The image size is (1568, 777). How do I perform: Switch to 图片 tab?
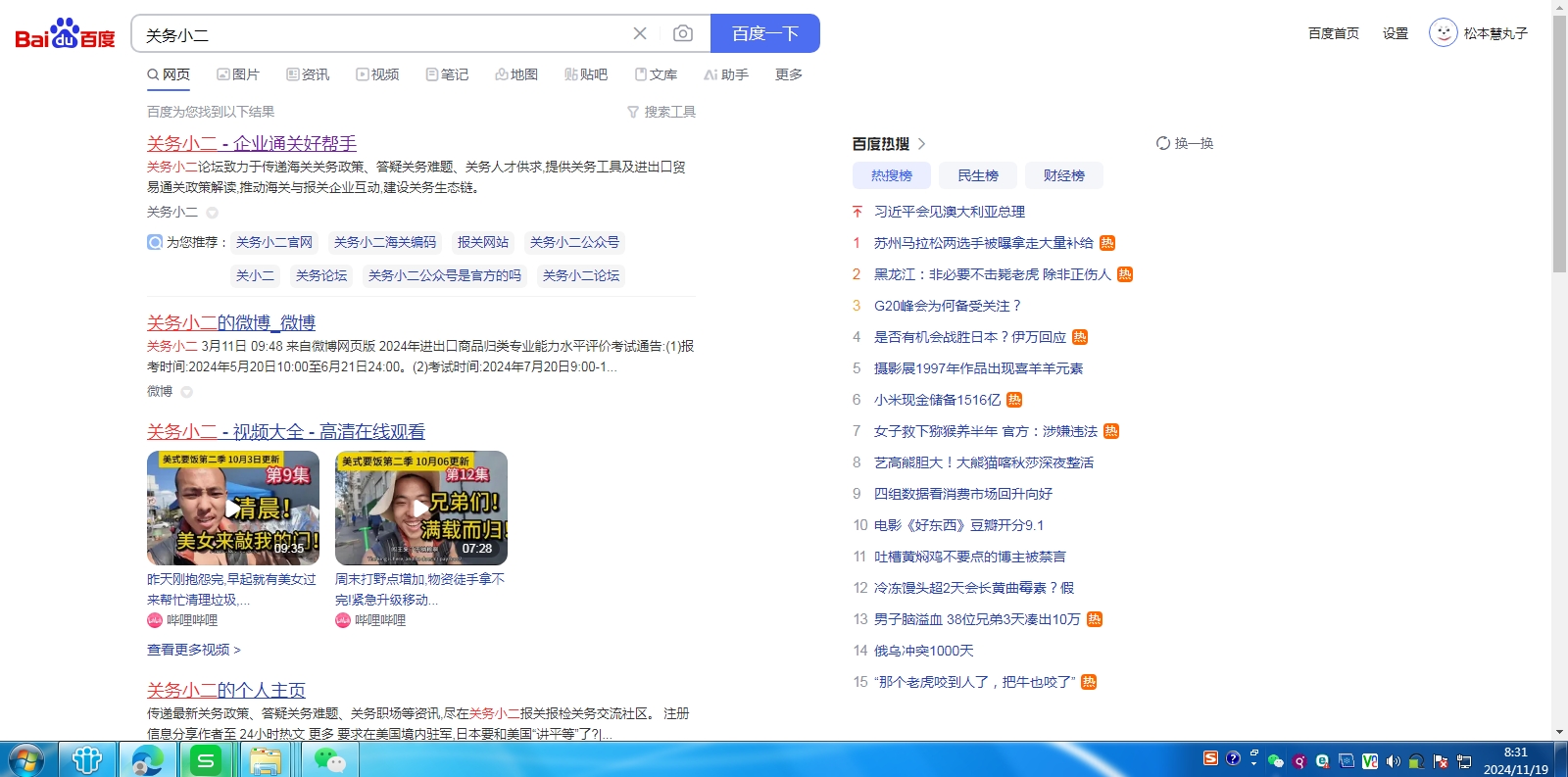[238, 74]
